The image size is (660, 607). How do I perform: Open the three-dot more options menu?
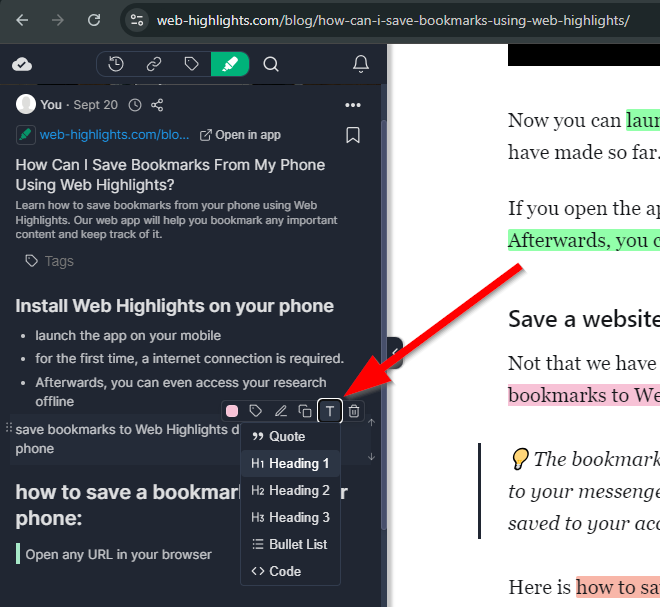[353, 105]
